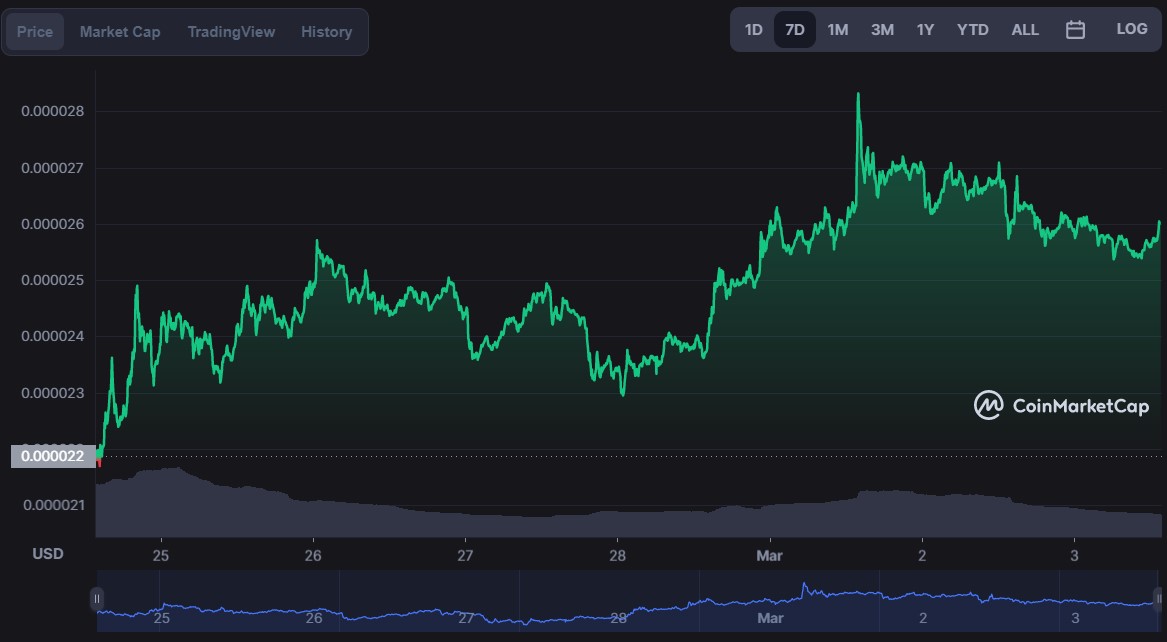Open the TradingView chart tab

[x=231, y=32]
